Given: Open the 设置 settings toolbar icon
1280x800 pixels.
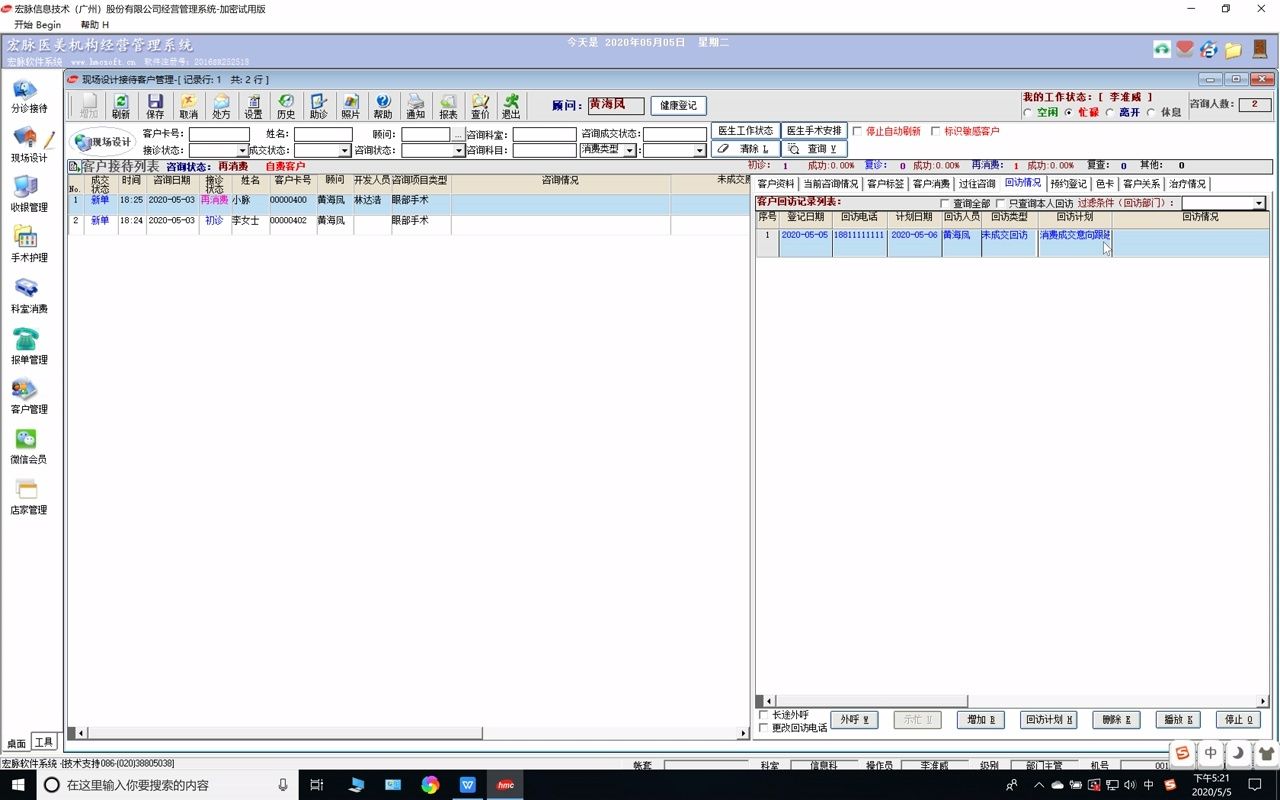Looking at the screenshot, I should point(253,106).
